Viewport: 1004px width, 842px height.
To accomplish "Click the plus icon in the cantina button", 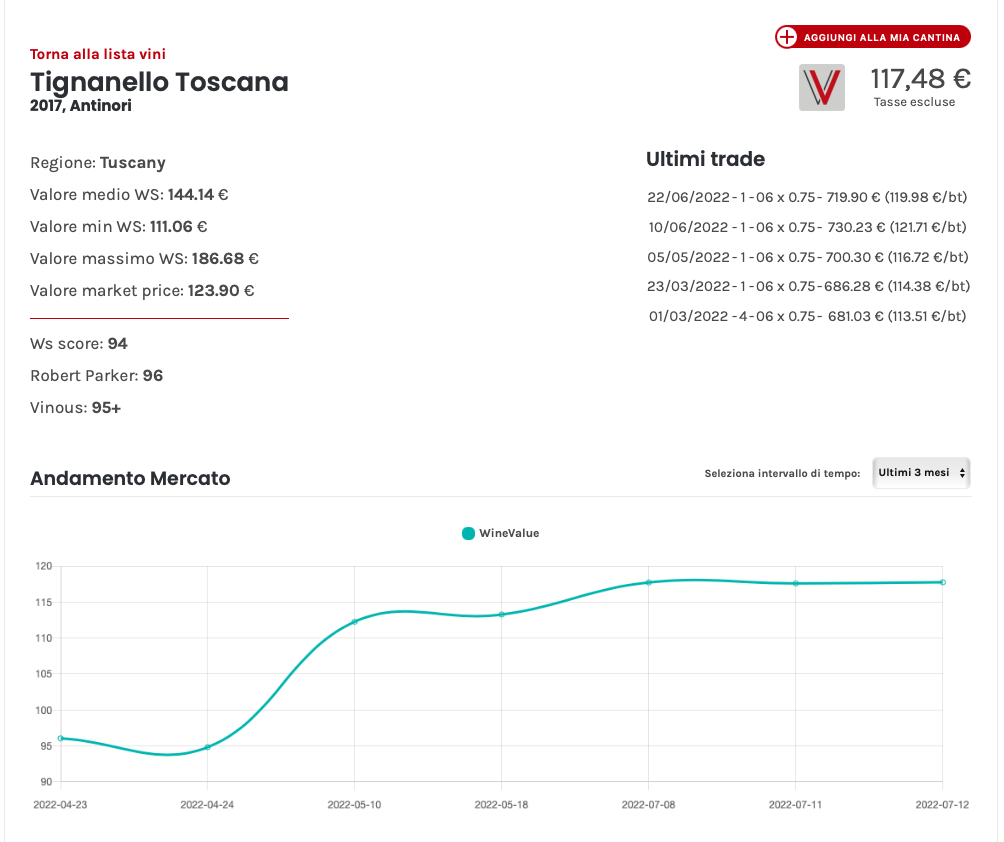I will [x=786, y=37].
